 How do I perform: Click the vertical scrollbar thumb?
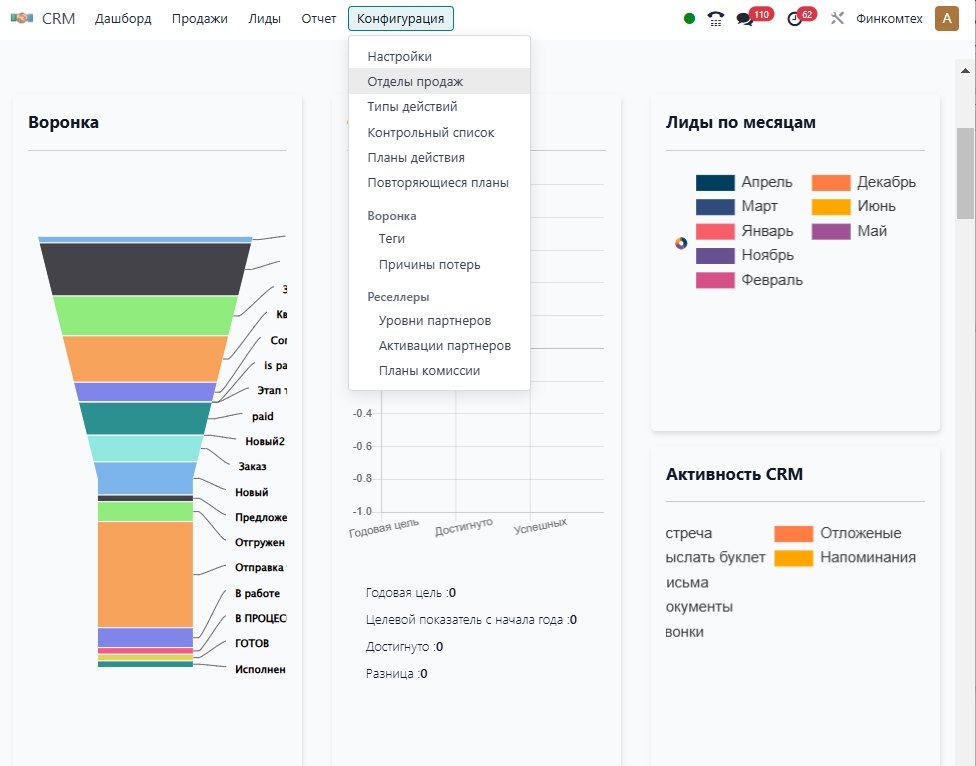(x=965, y=172)
